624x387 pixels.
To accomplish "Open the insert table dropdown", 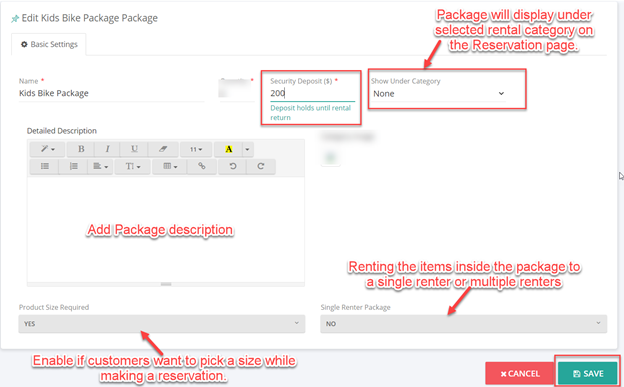I will 170,166.
